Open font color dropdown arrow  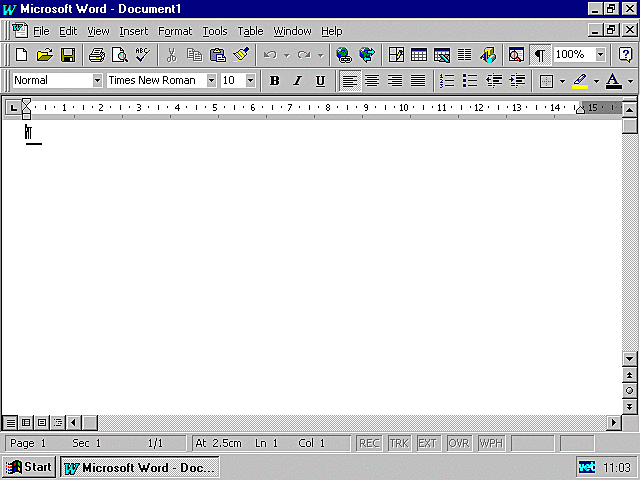(630, 81)
